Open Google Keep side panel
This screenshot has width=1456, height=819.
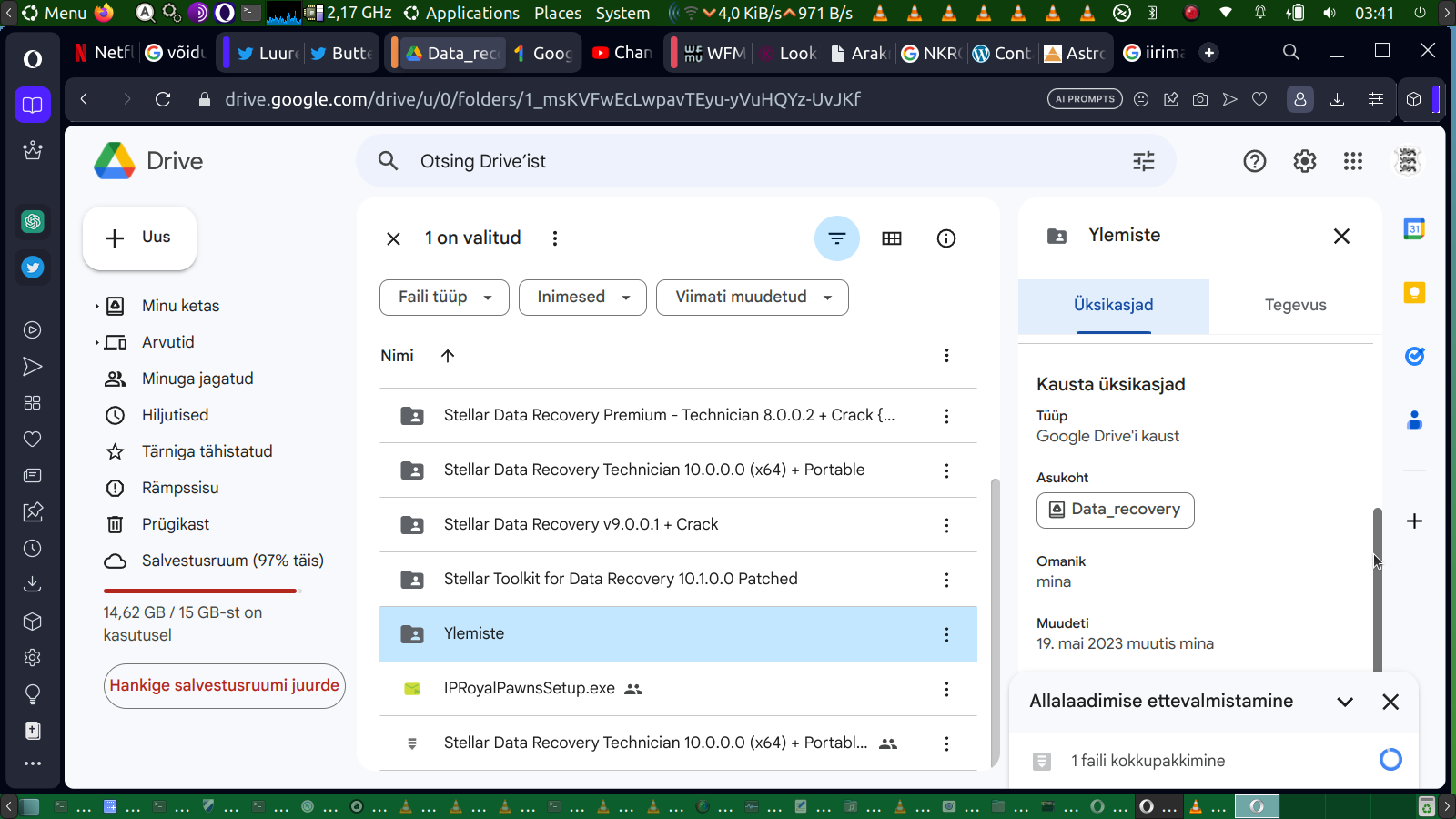point(1414,293)
